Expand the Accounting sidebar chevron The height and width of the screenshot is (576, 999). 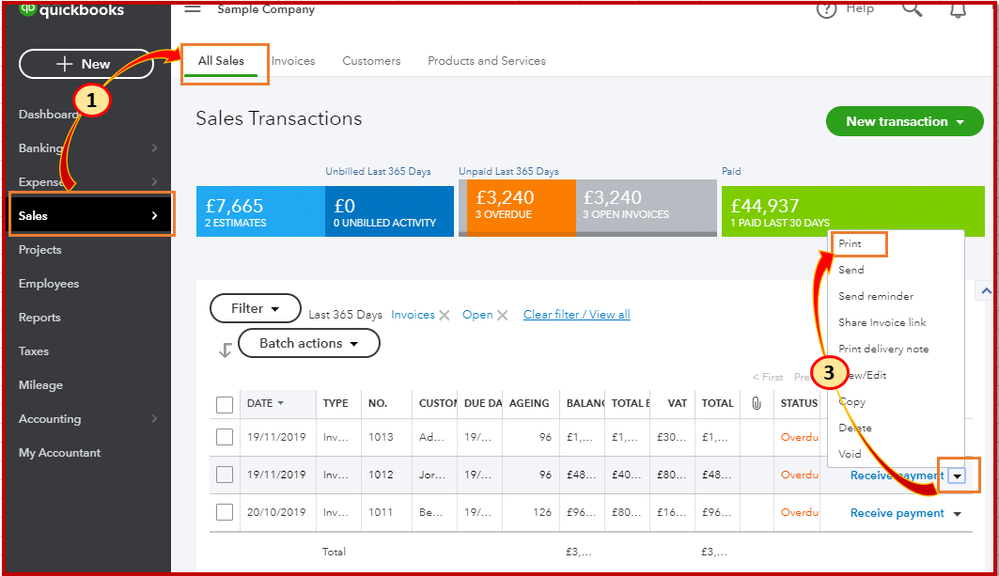point(154,419)
